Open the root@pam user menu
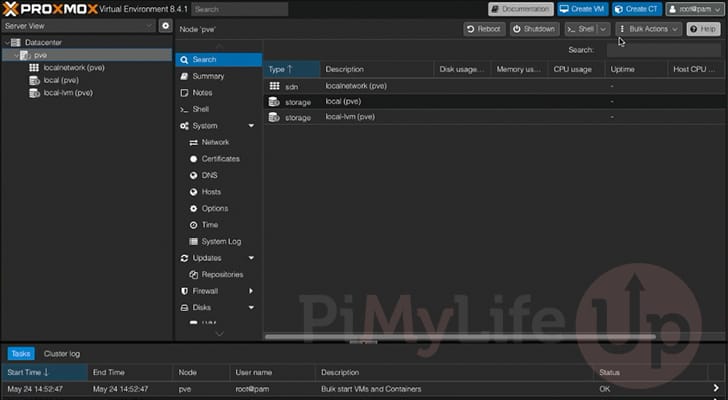The width and height of the screenshot is (728, 400). [695, 9]
